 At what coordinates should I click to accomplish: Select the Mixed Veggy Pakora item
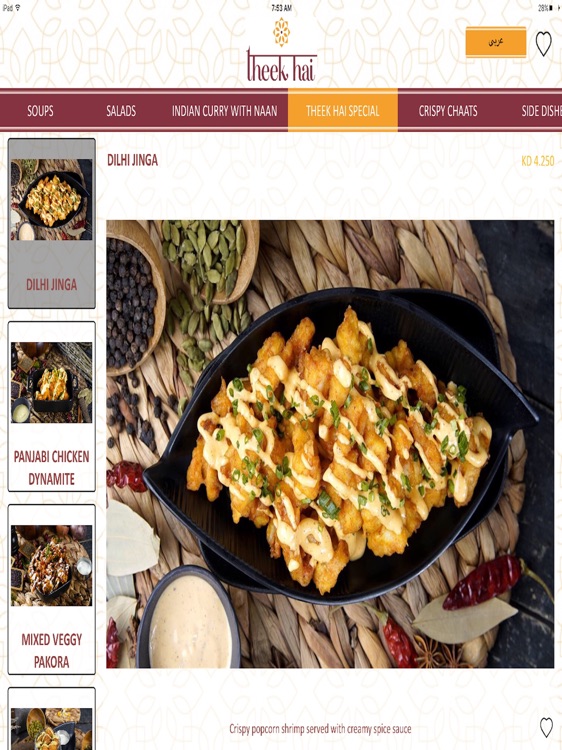point(52,589)
